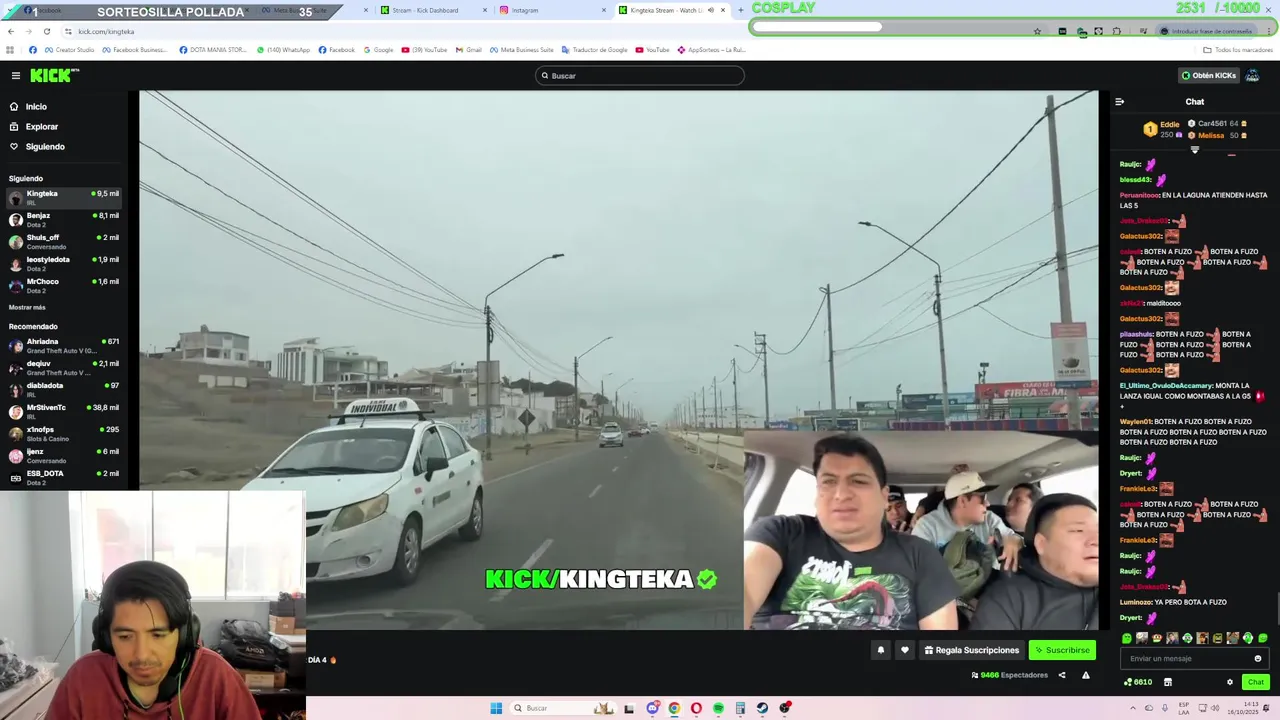Reload the page
The height and width of the screenshot is (720, 1280).
tap(46, 31)
